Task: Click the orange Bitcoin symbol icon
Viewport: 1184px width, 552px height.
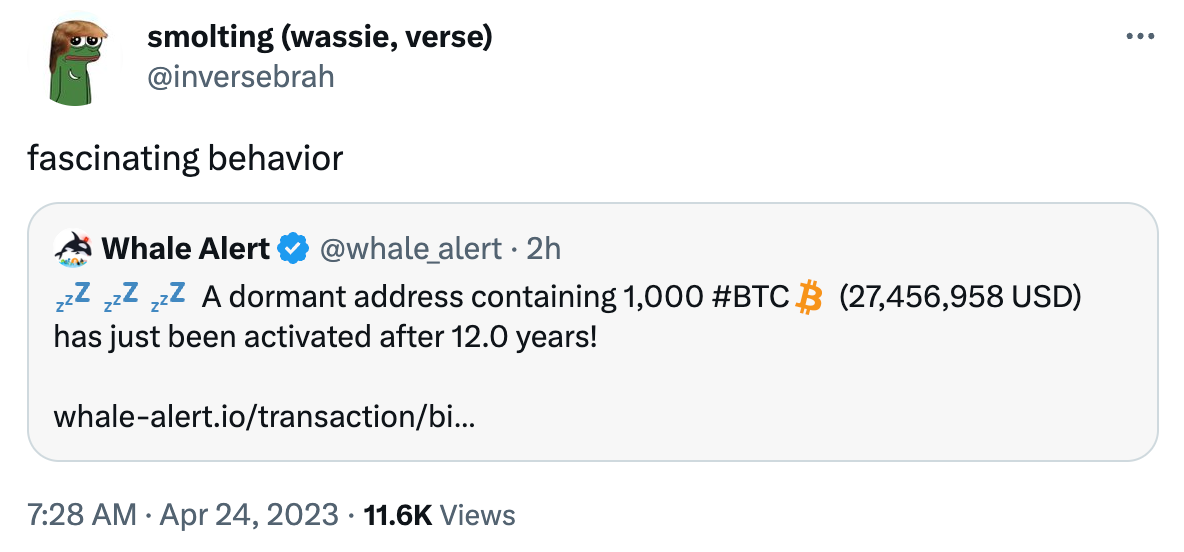Action: [x=809, y=298]
